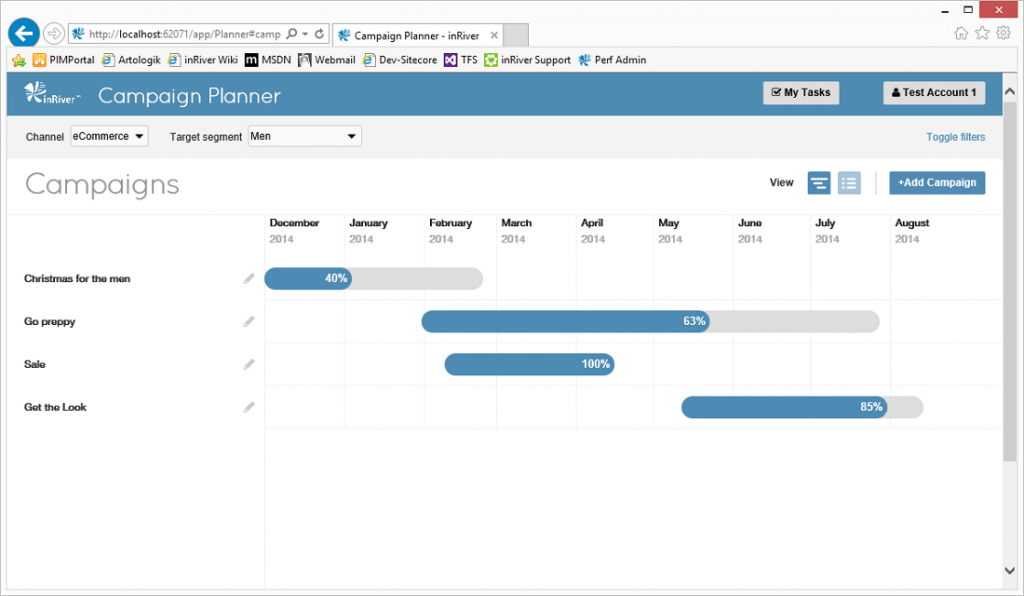Click the +Add Campaign button
The height and width of the screenshot is (596, 1024).
[936, 183]
